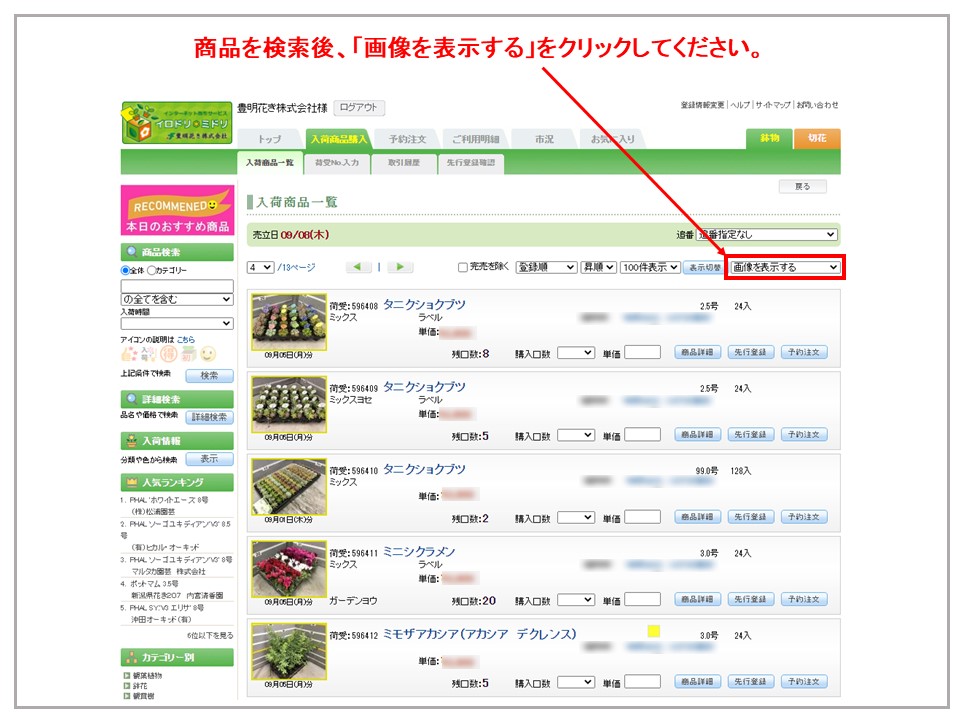Screen dimensions: 960x720
Task: Expand the 追番指定なし dropdown
Action: click(x=766, y=234)
